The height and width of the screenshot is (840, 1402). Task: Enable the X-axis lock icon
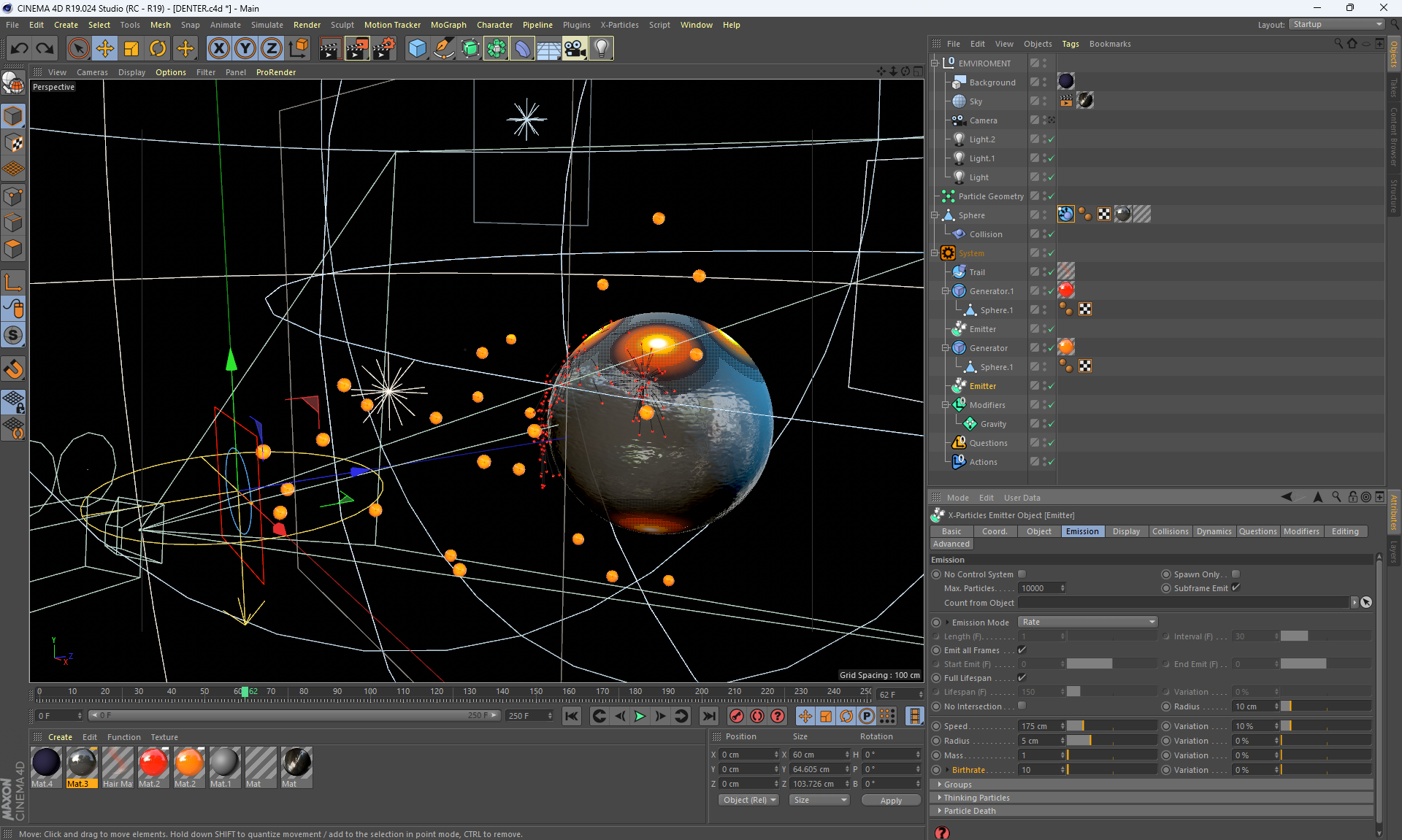tap(218, 49)
